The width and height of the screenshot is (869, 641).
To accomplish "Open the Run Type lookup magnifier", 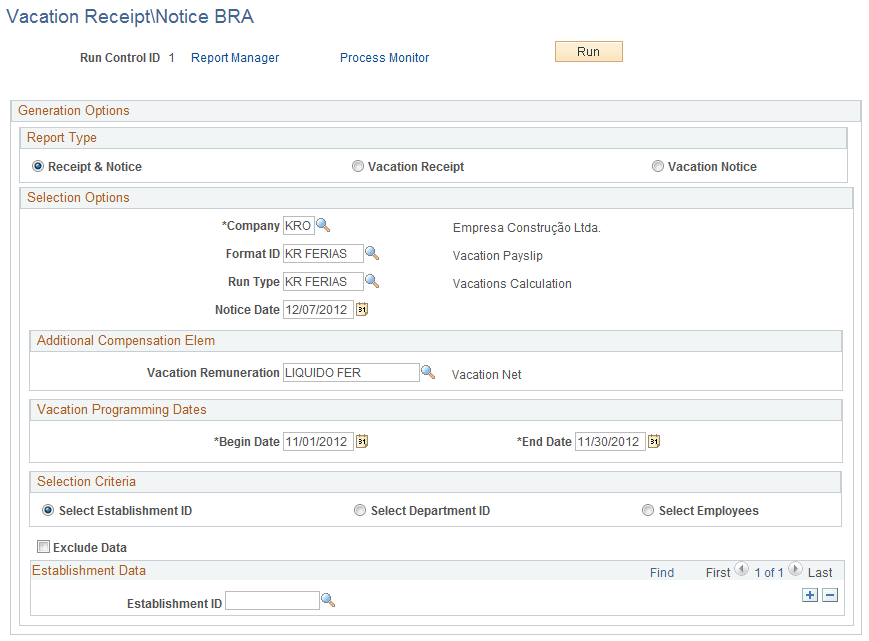I will point(372,282).
